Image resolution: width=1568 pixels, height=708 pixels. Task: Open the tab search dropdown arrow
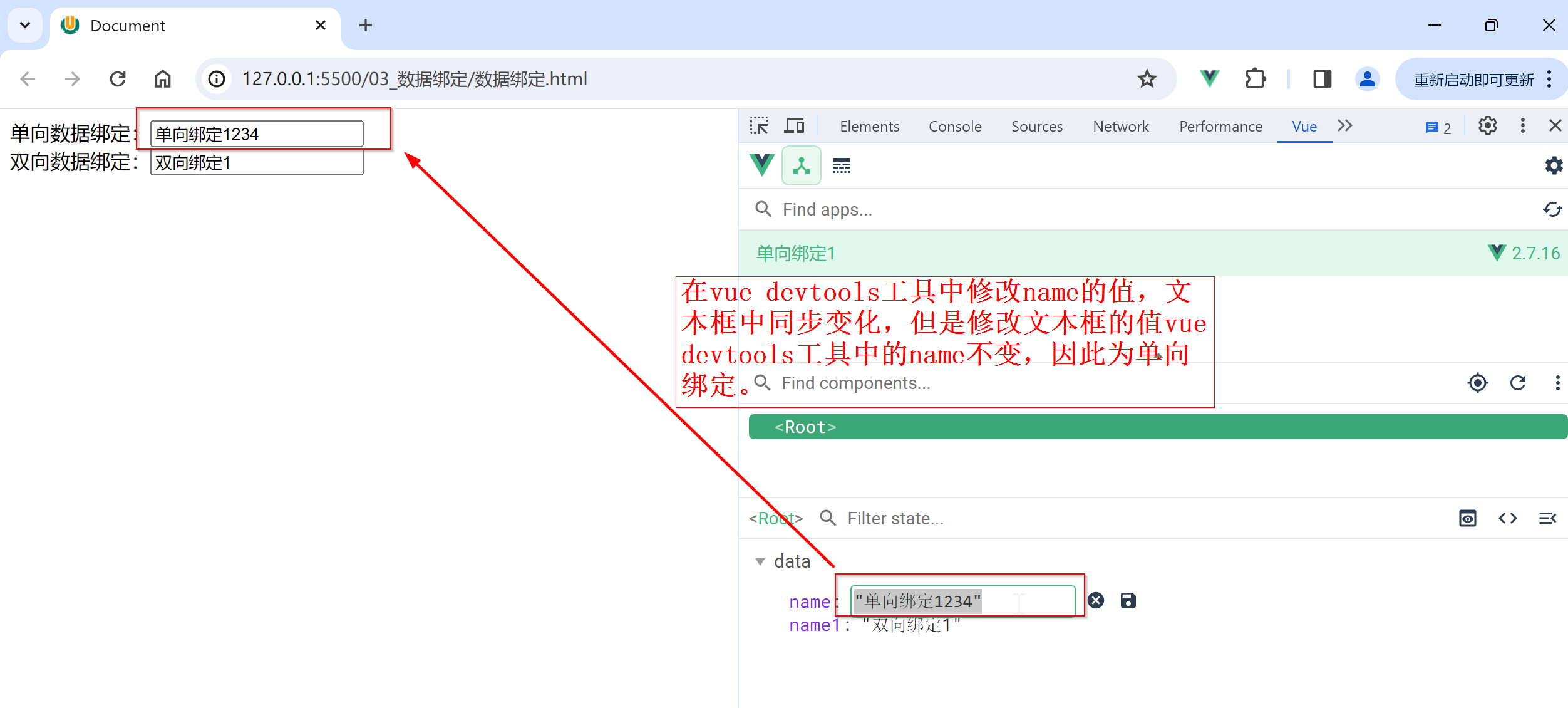(25, 25)
